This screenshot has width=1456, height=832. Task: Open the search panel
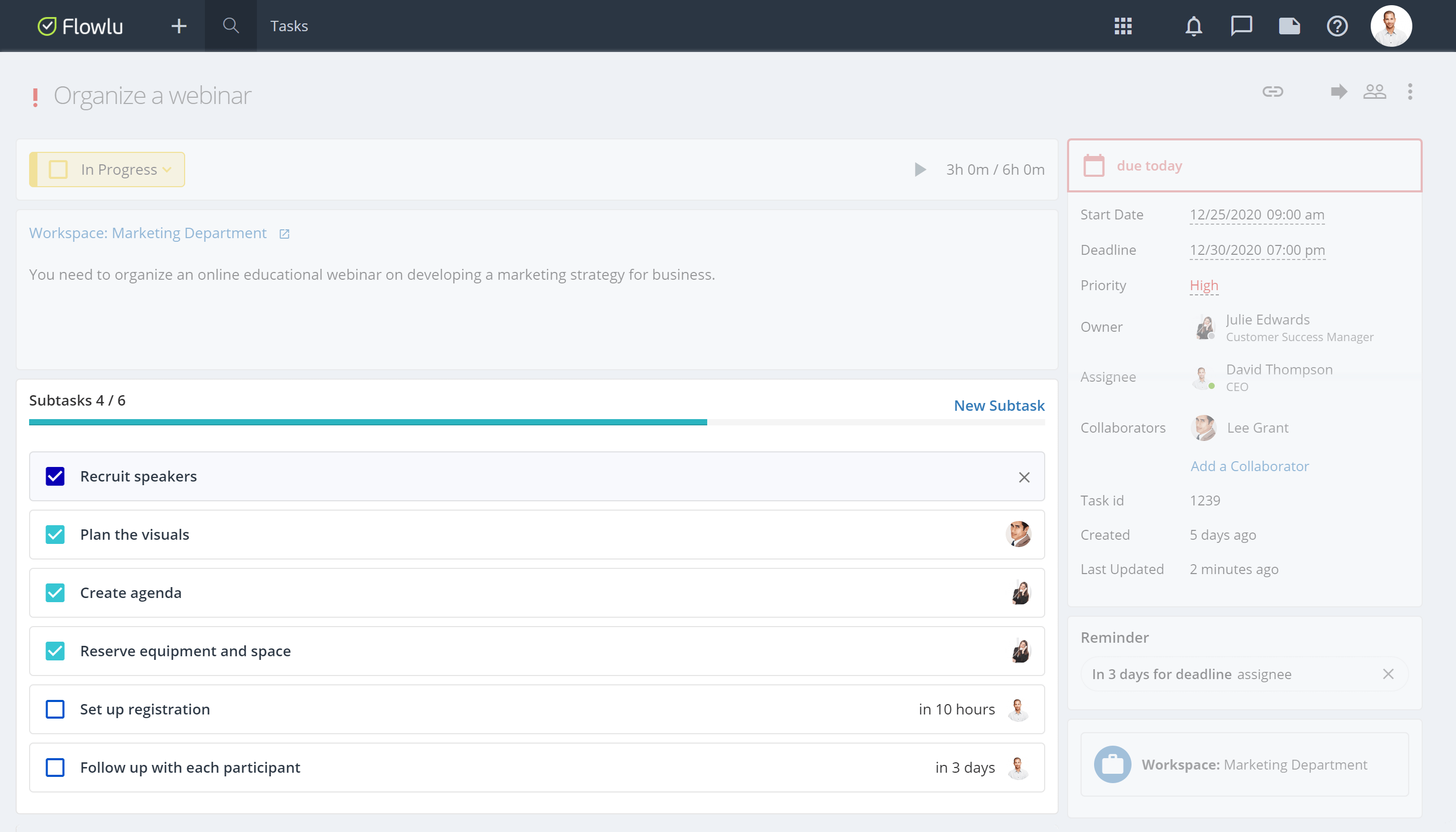(x=231, y=25)
